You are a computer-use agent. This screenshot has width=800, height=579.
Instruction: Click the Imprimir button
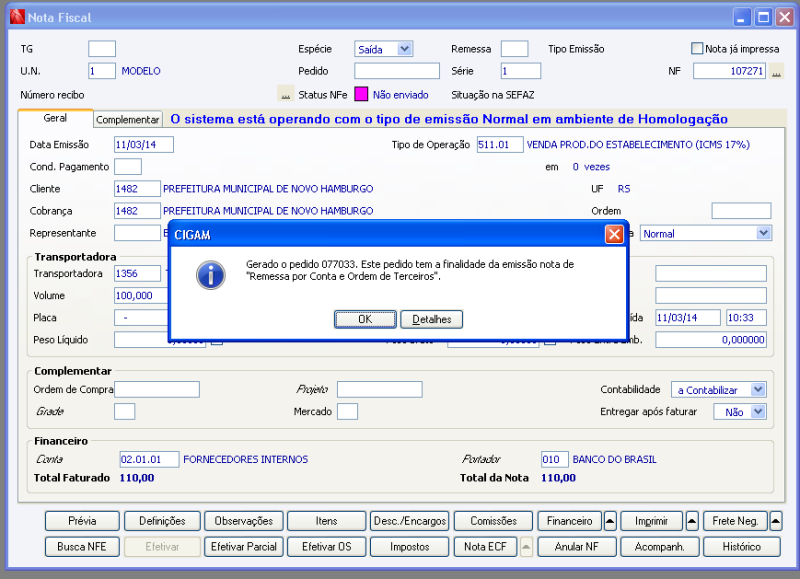click(652, 521)
